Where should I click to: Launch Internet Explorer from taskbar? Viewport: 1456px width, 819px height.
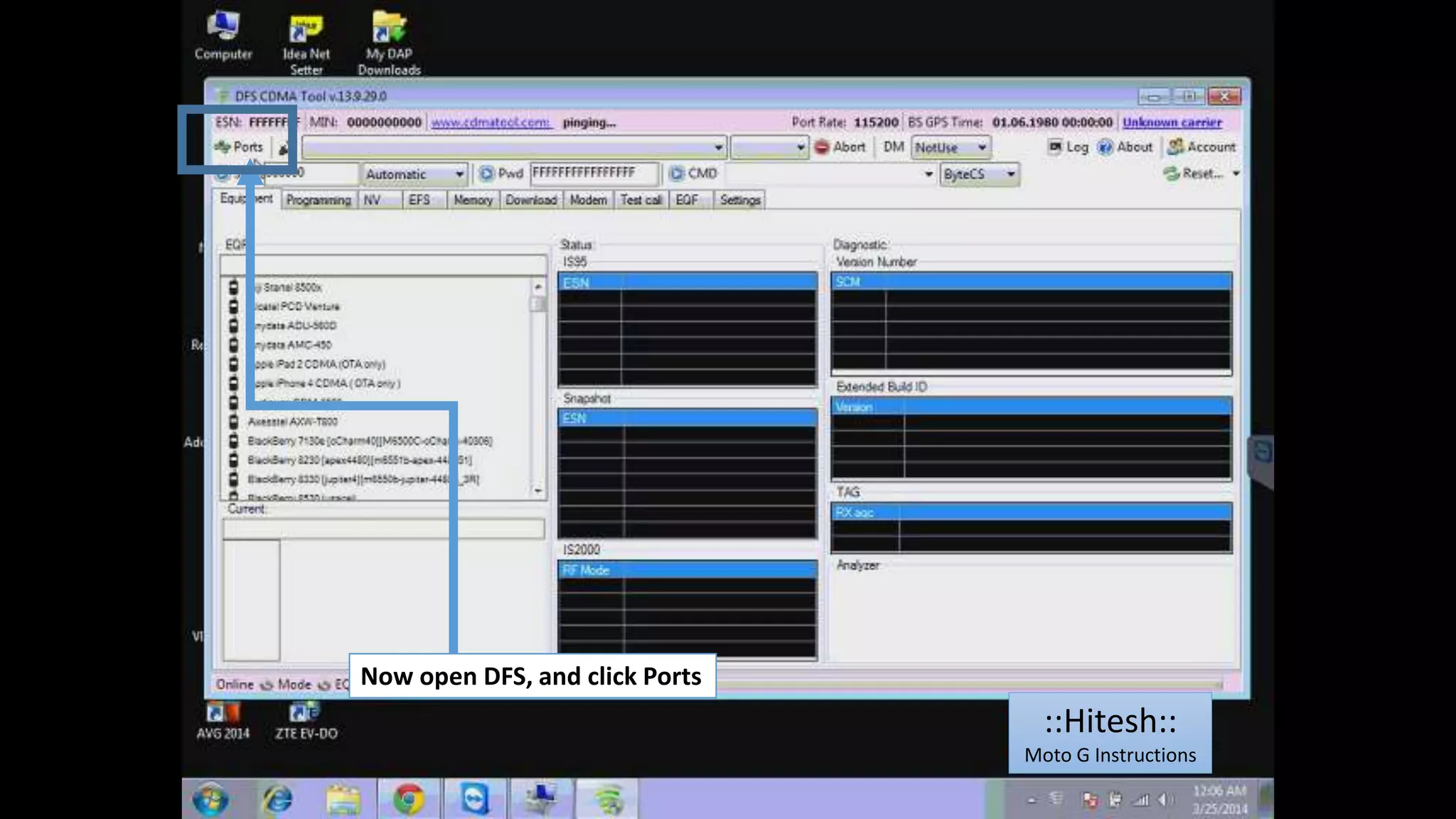(x=277, y=799)
